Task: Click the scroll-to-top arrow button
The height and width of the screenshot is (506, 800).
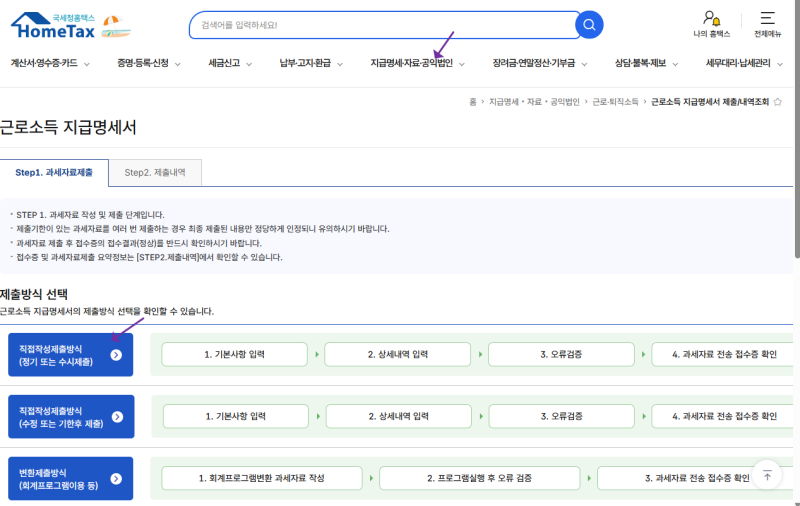Action: (x=767, y=475)
